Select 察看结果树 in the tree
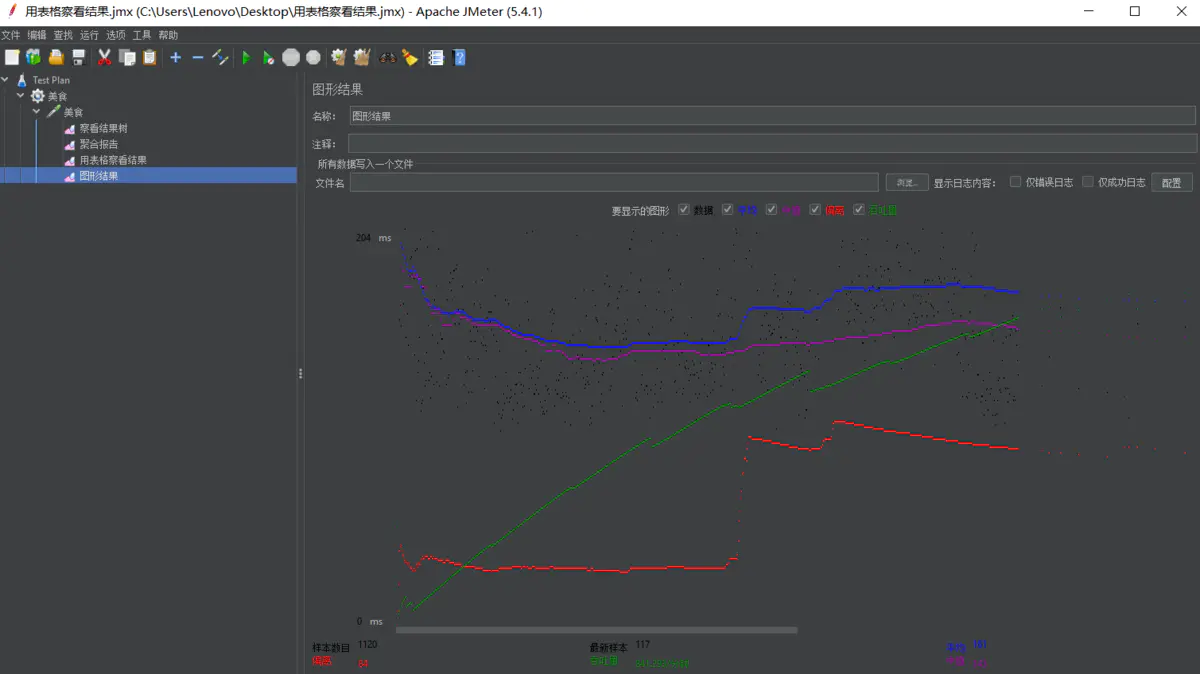This screenshot has height=674, width=1200. (x=103, y=128)
